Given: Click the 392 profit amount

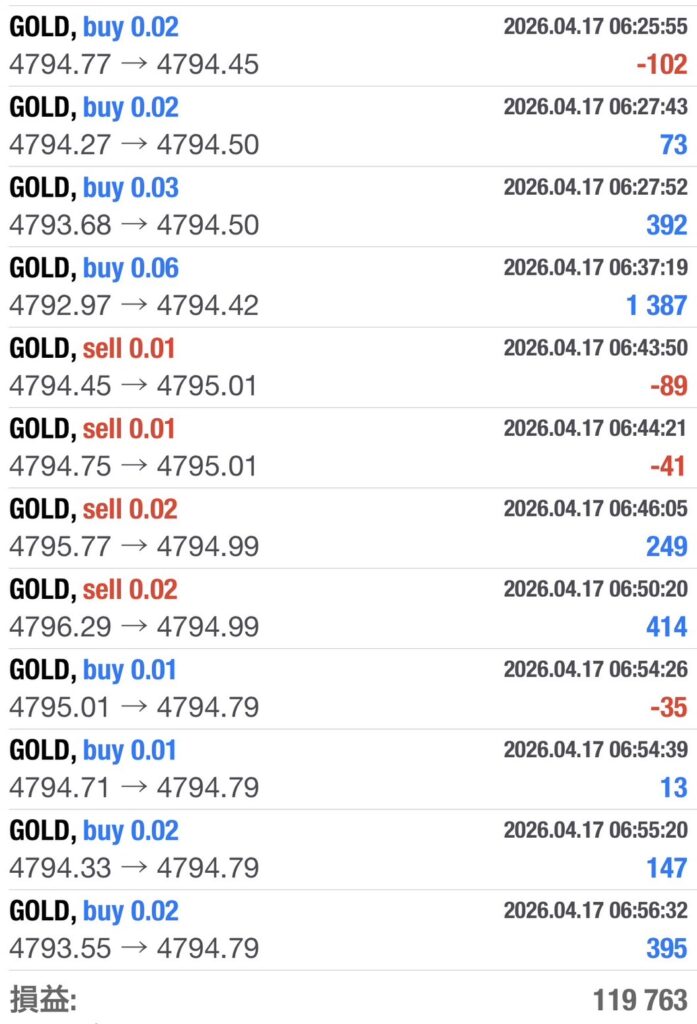Looking at the screenshot, I should 666,225.
